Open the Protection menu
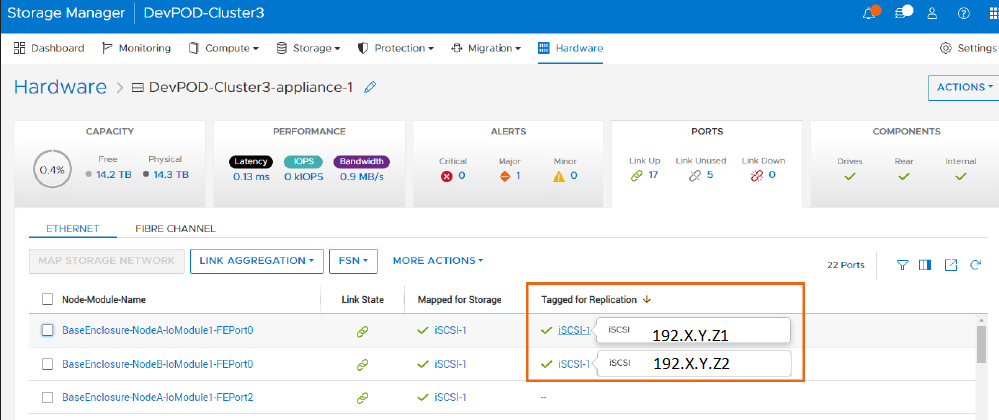This screenshot has width=999, height=420. pyautogui.click(x=396, y=48)
